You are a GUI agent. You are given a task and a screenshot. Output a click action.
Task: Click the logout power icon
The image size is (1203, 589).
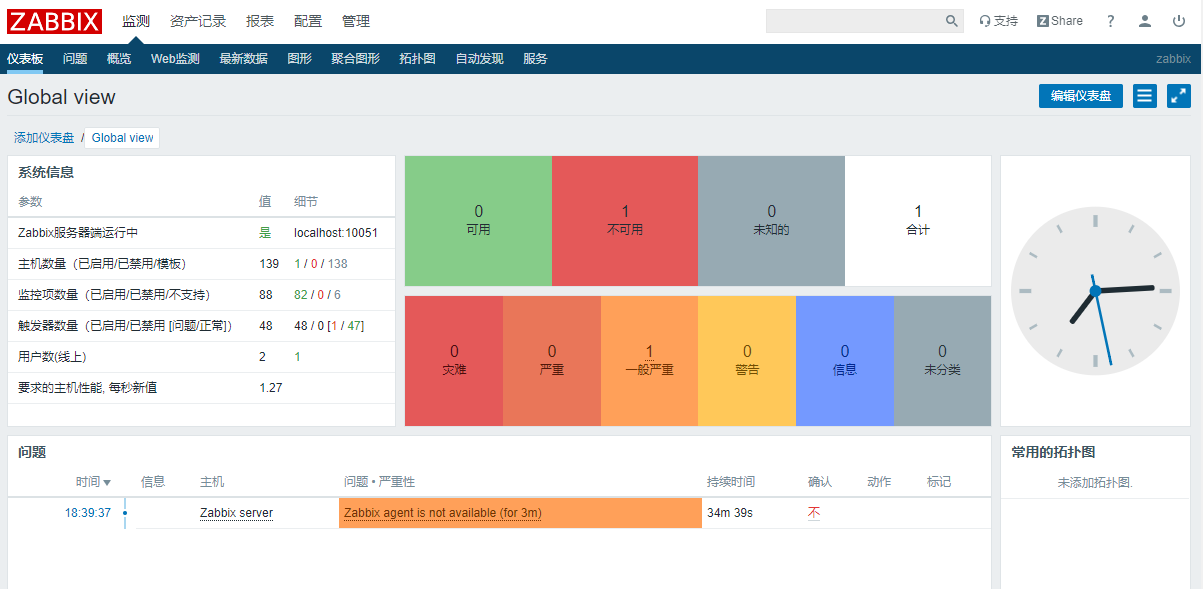pyautogui.click(x=1179, y=21)
